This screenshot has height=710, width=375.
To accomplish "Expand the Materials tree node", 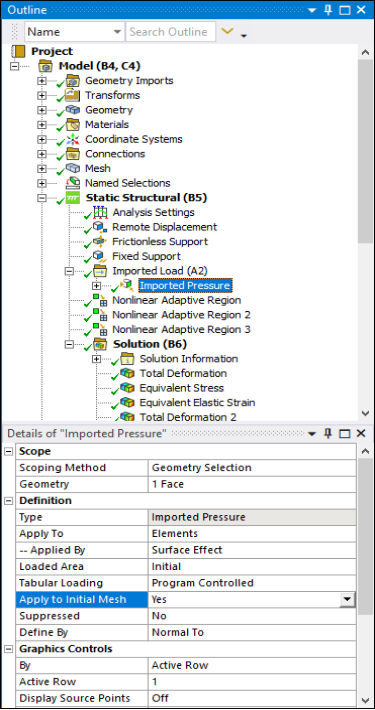I will coord(42,125).
